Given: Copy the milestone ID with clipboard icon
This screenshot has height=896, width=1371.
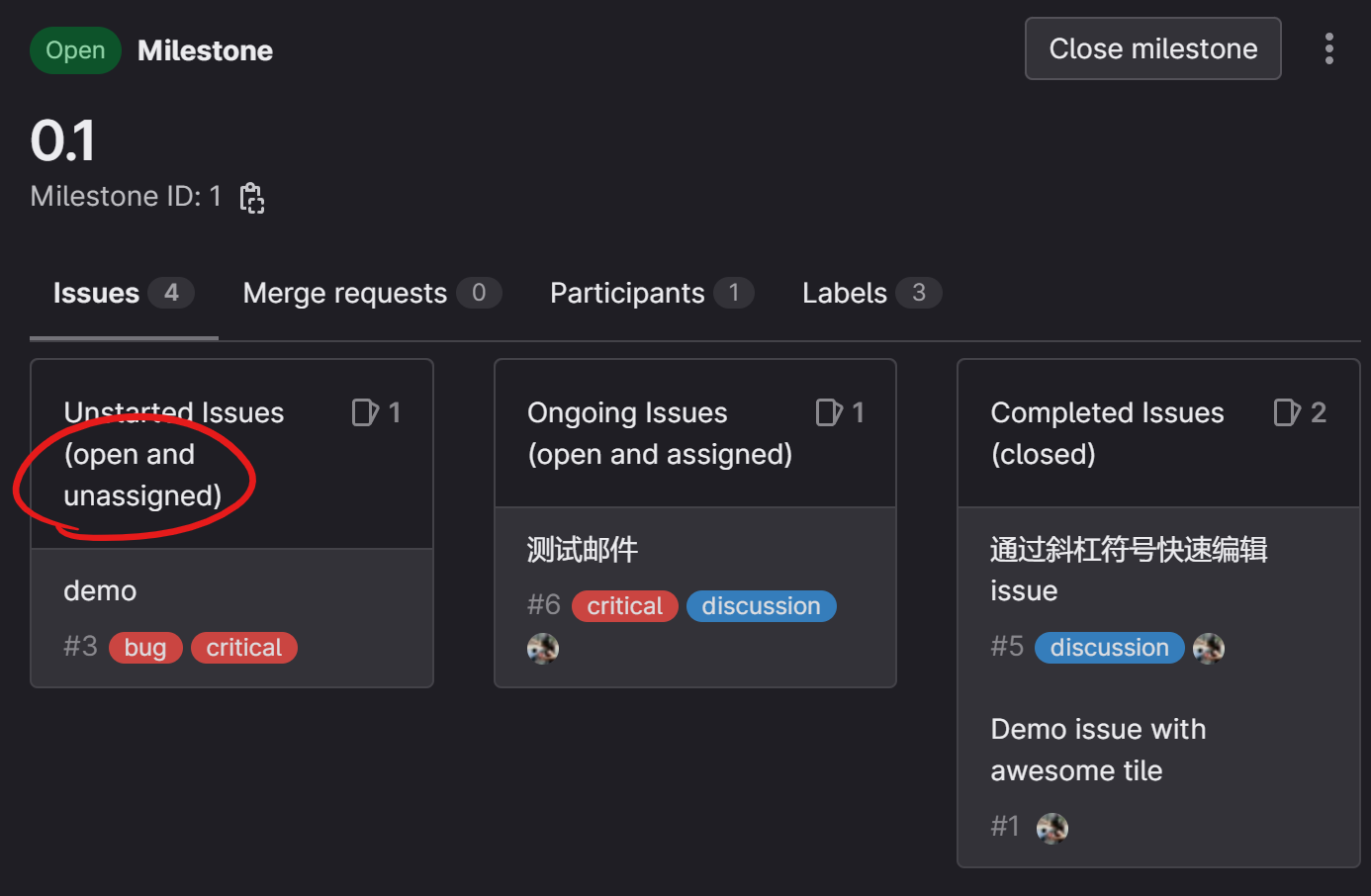Looking at the screenshot, I should pyautogui.click(x=252, y=198).
